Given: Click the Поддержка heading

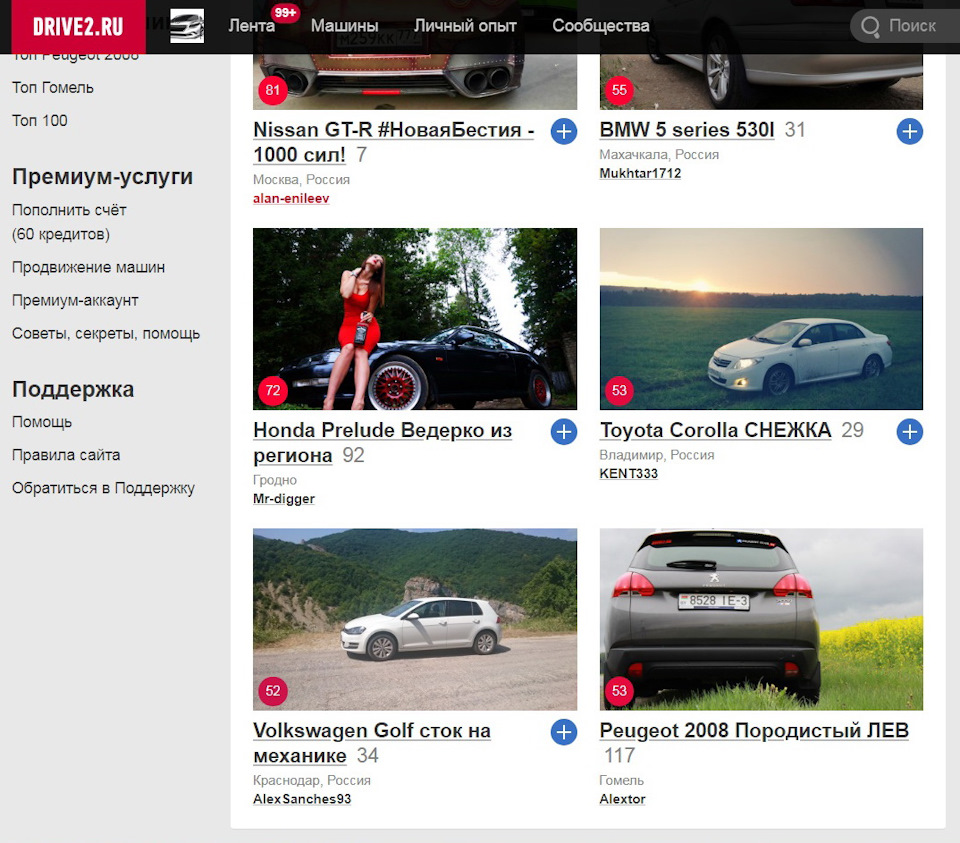Looking at the screenshot, I should click(x=73, y=389).
